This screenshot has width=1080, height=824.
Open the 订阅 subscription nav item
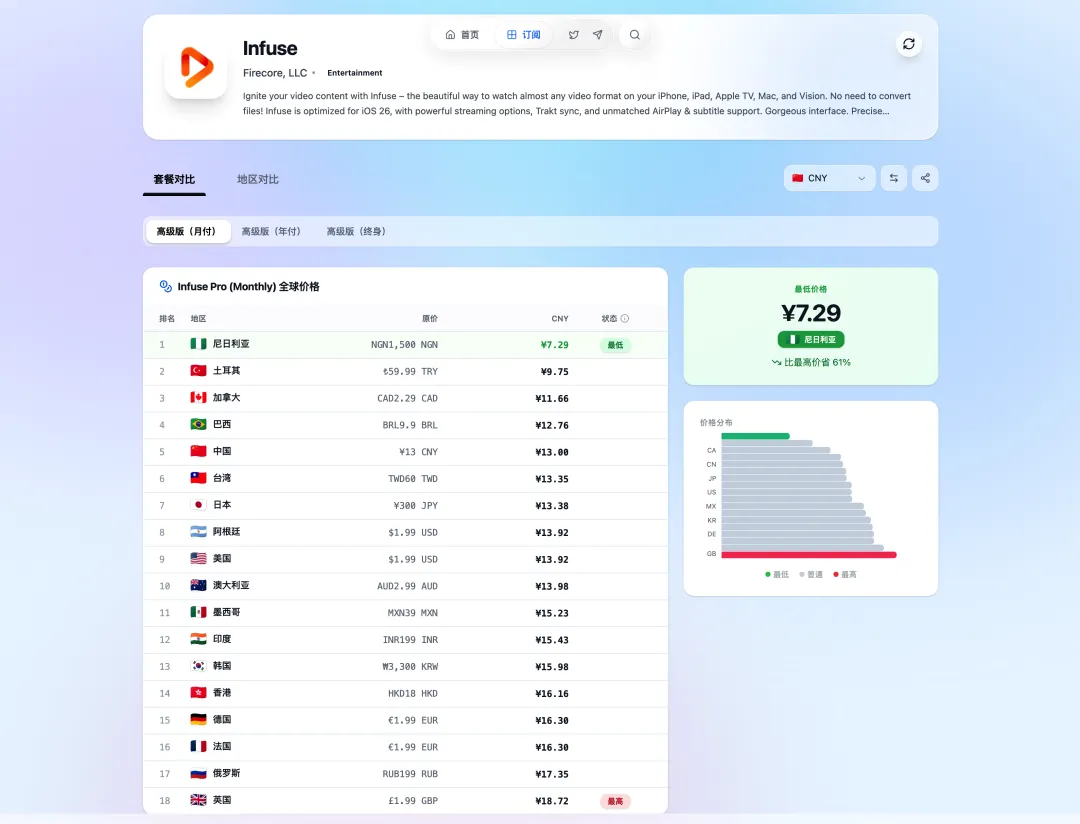click(x=523, y=34)
